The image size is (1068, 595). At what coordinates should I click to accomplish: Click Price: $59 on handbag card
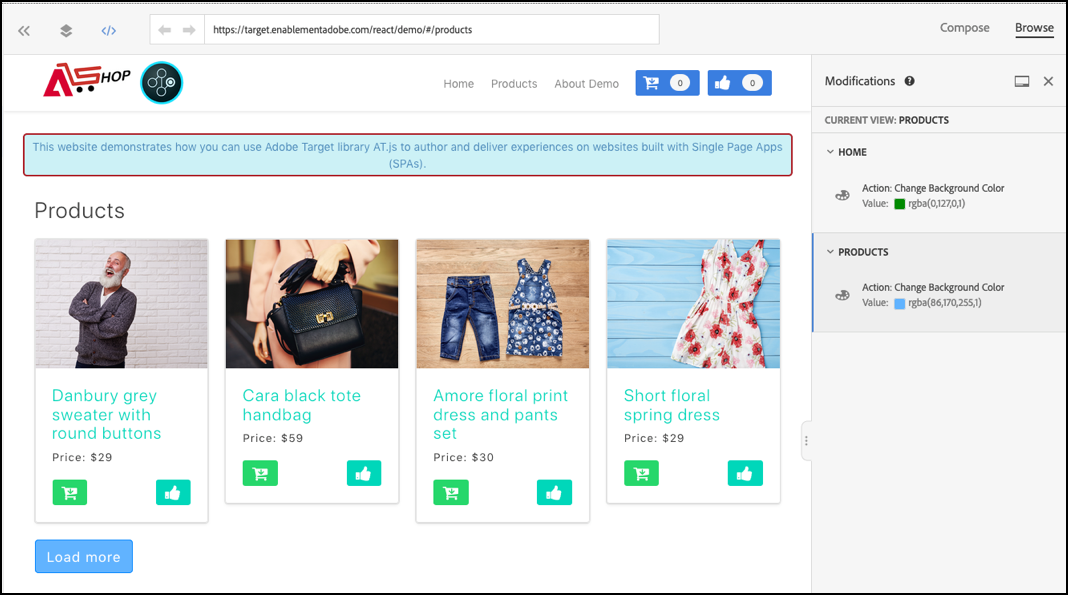(273, 438)
